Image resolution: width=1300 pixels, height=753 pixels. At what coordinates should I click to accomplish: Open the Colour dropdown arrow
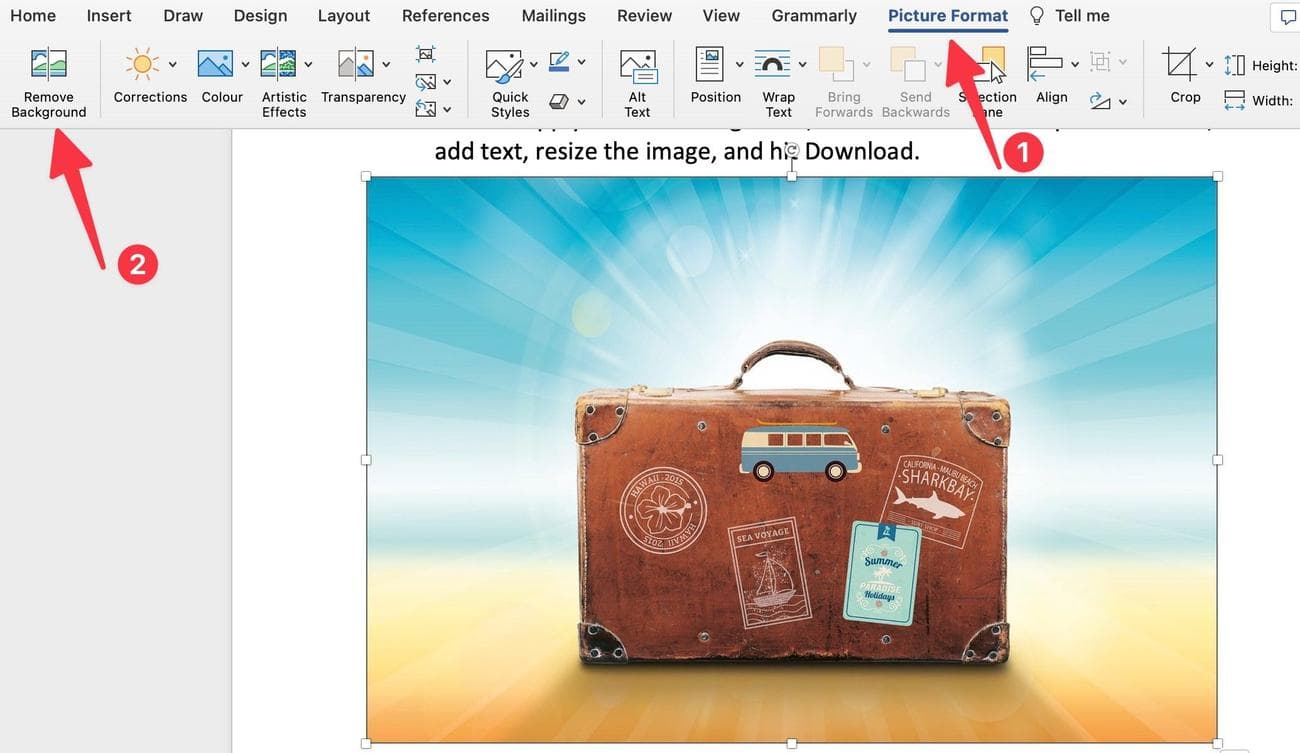tap(245, 62)
